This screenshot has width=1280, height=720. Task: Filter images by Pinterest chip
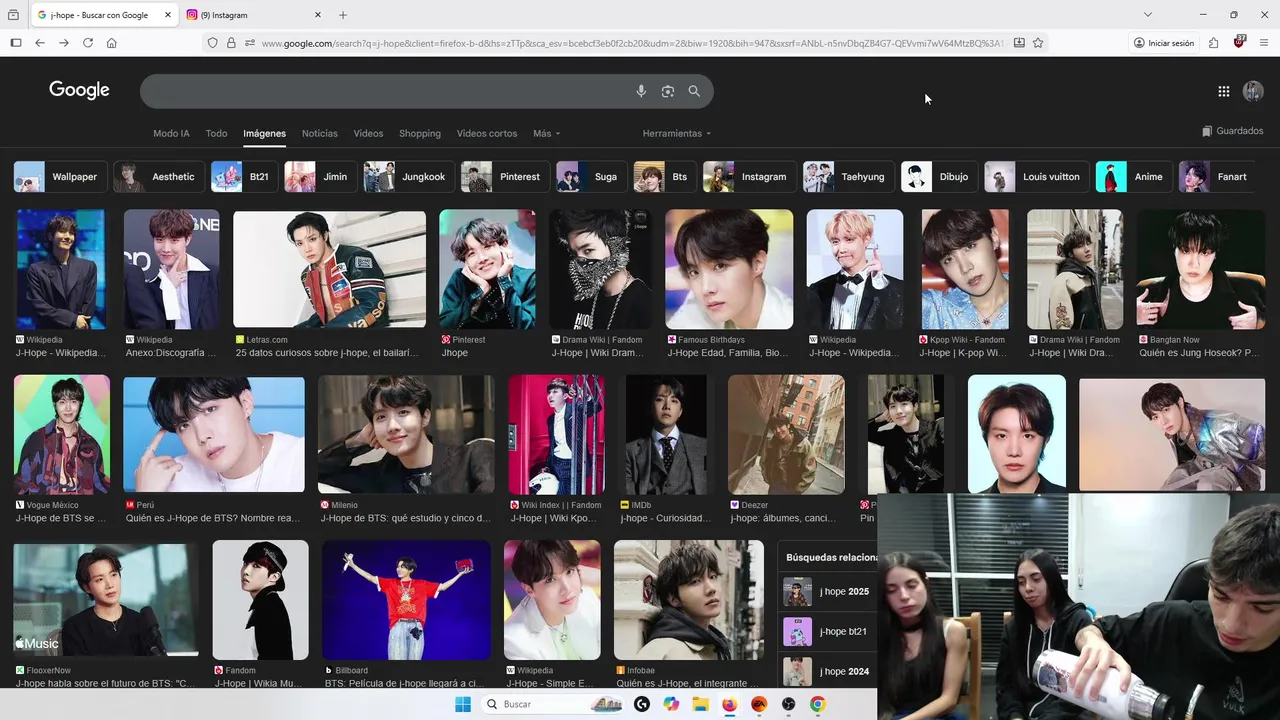505,177
